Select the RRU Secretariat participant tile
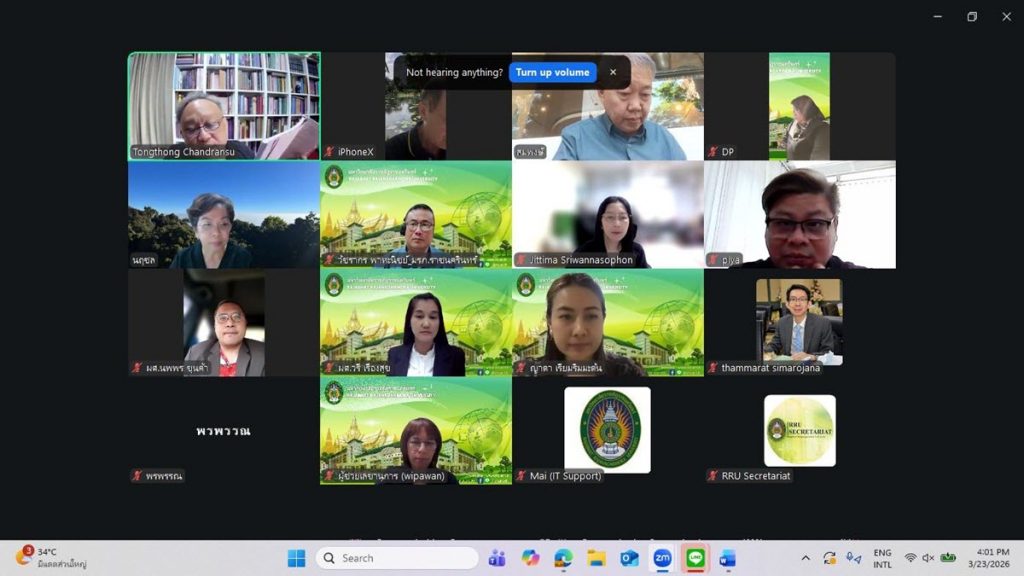Viewport: 1024px width, 576px height. pyautogui.click(x=799, y=430)
